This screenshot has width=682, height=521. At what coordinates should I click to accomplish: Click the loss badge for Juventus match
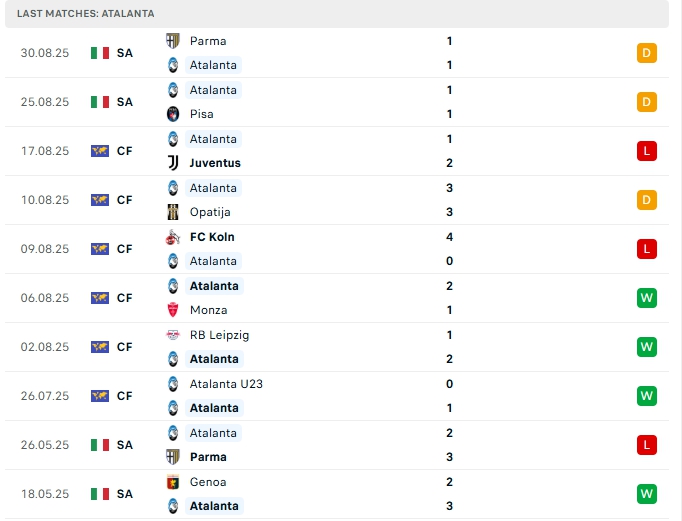(646, 151)
